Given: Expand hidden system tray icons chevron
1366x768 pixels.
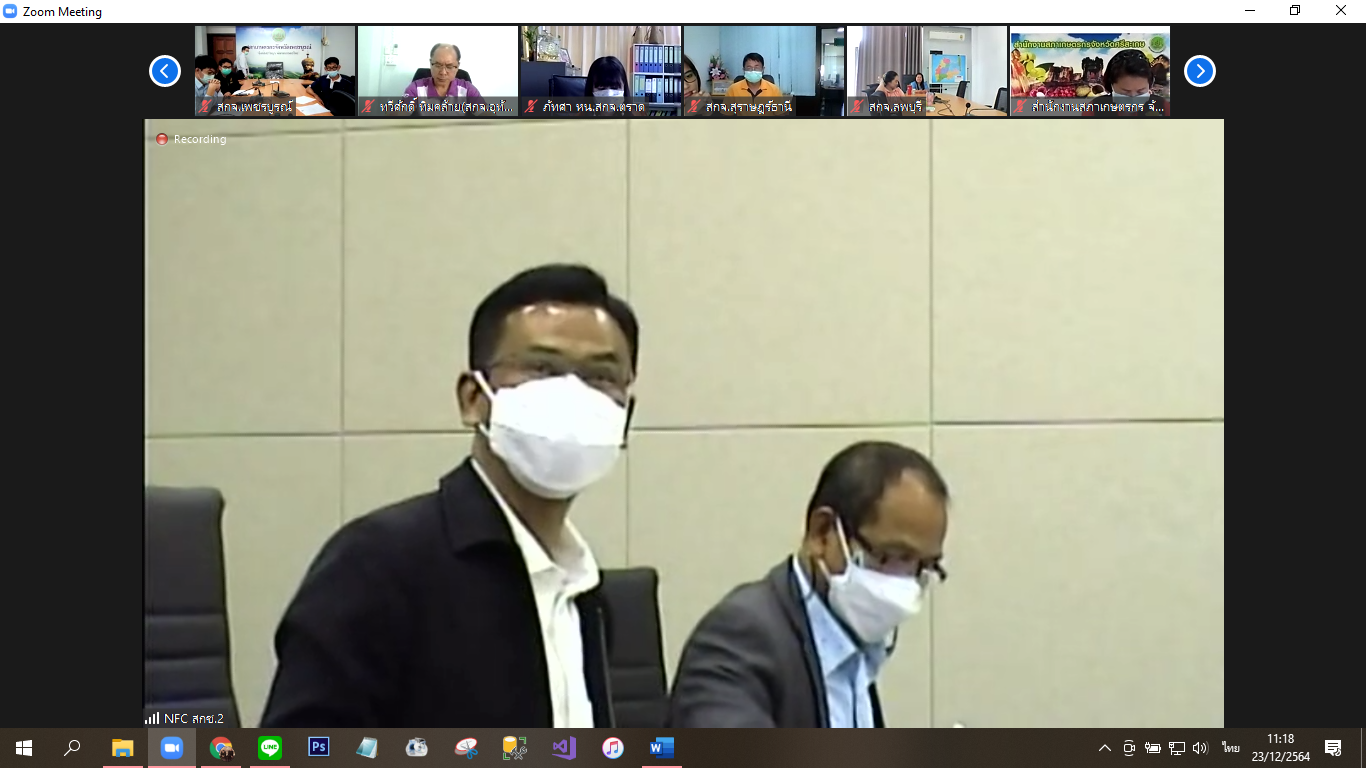Looking at the screenshot, I should 1105,748.
